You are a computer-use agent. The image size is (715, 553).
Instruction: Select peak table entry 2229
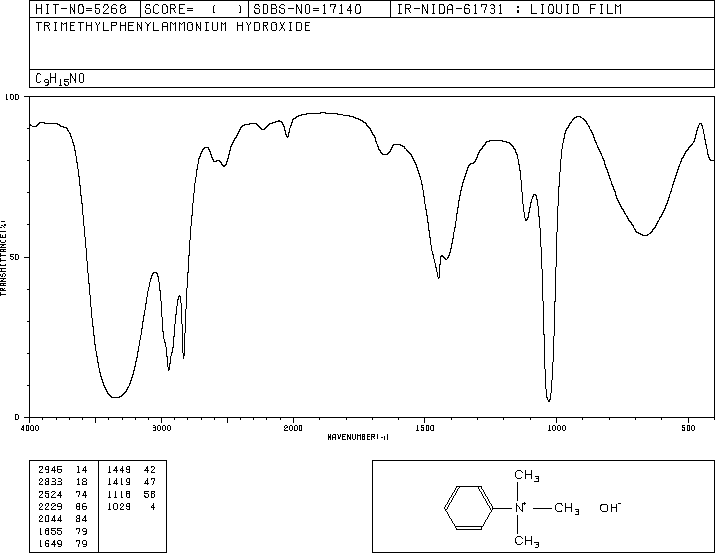click(x=62, y=506)
